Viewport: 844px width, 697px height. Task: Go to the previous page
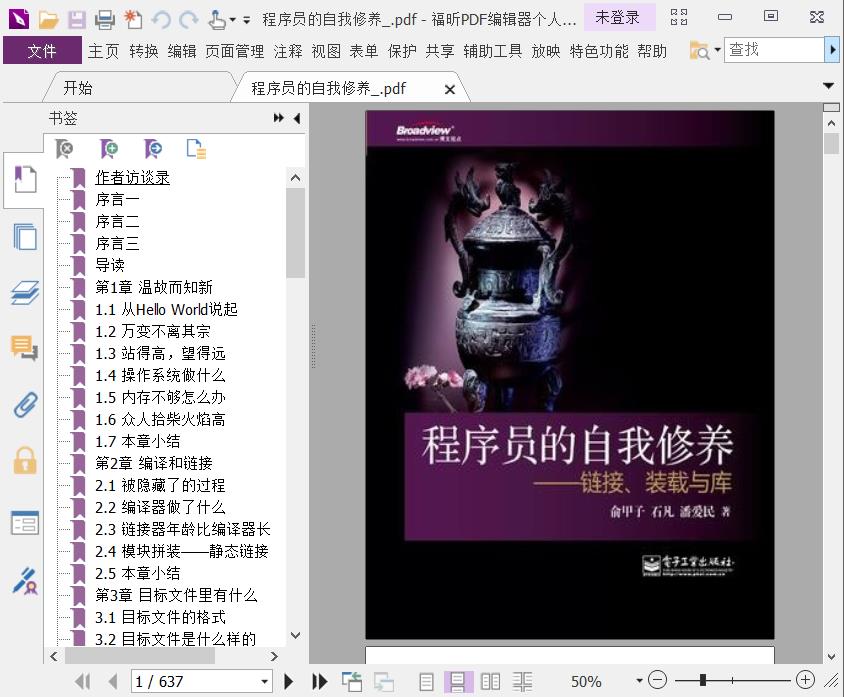[113, 682]
